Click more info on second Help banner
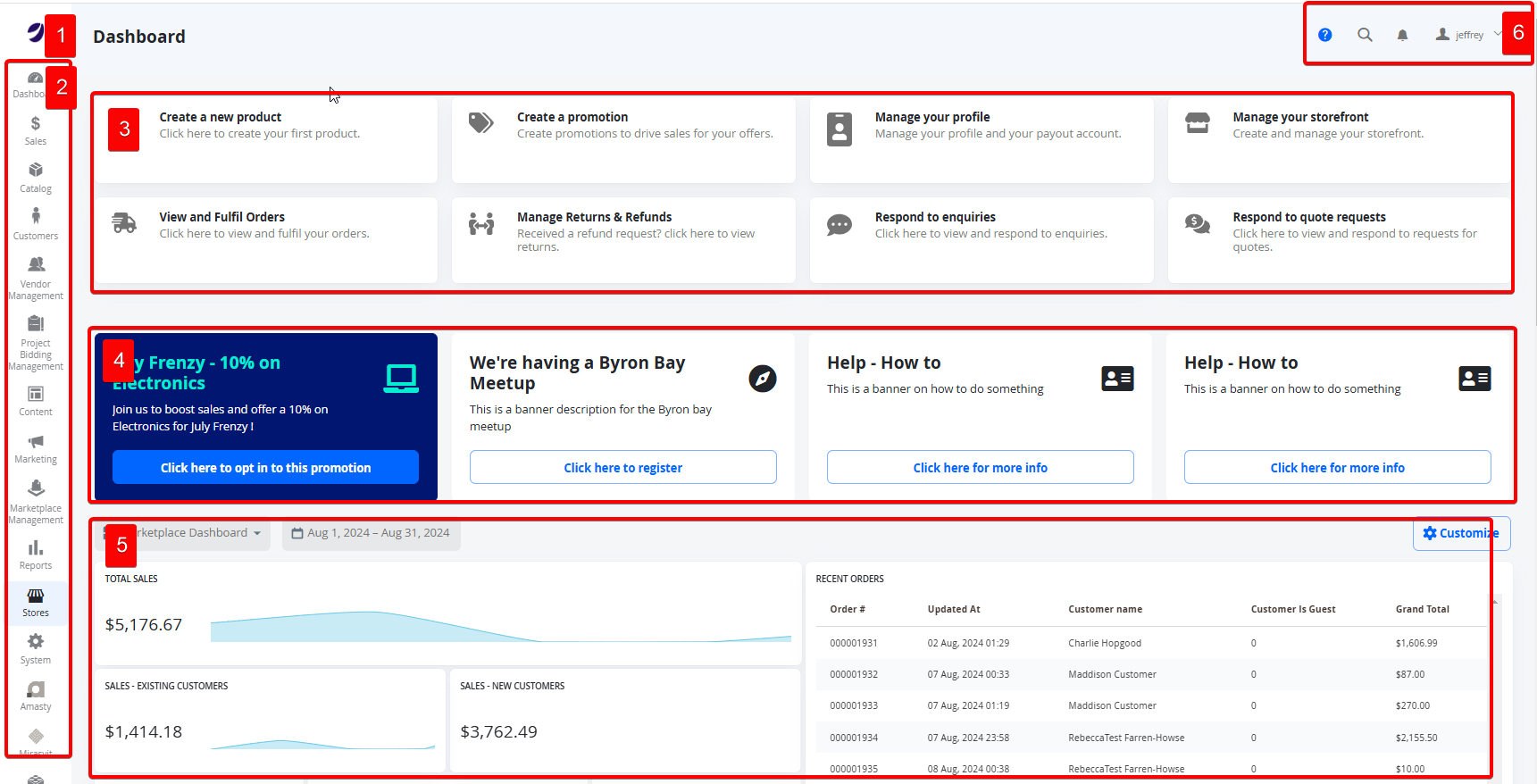1537x784 pixels. click(x=1338, y=467)
